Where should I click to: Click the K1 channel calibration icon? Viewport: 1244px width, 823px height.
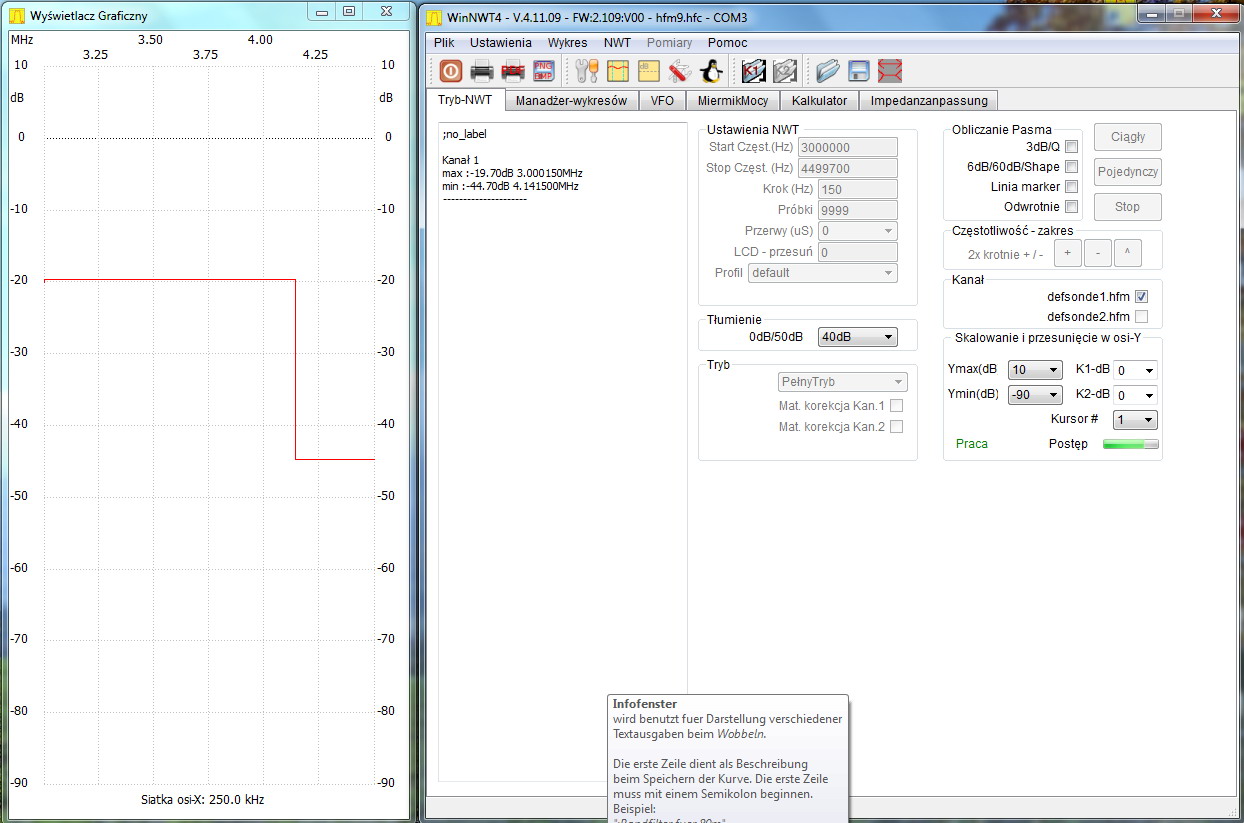[753, 71]
